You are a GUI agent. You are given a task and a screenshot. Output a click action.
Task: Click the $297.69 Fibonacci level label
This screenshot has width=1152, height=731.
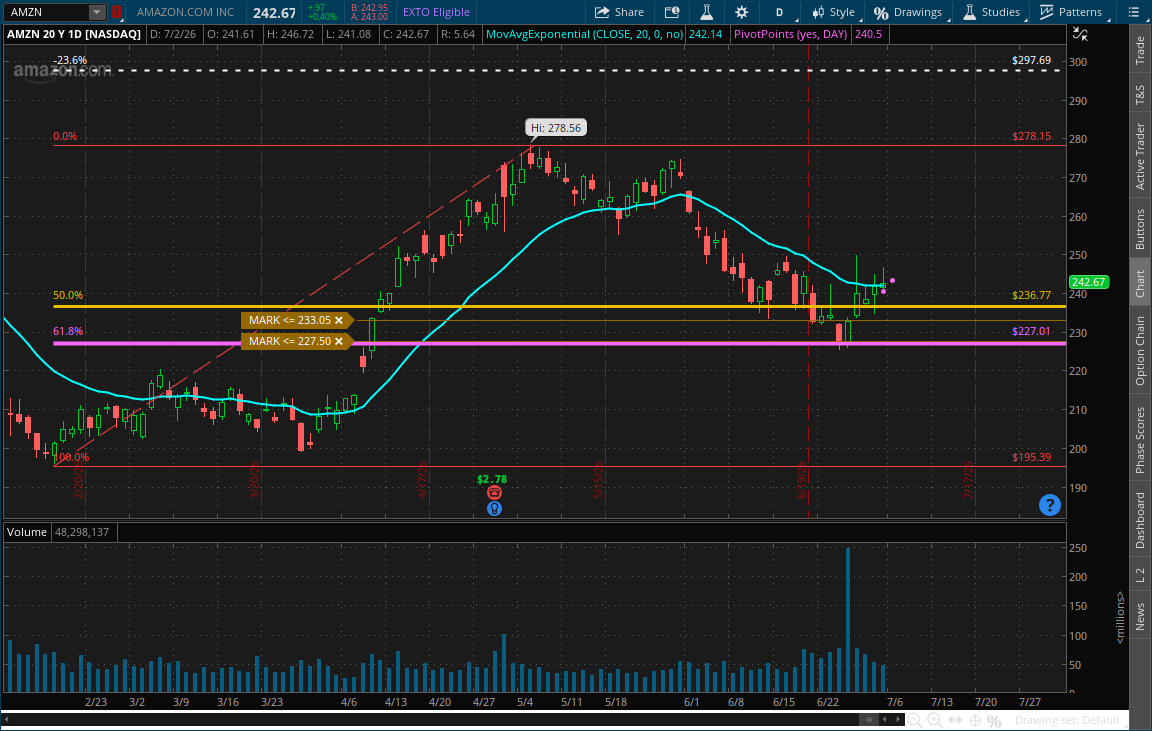coord(1031,60)
